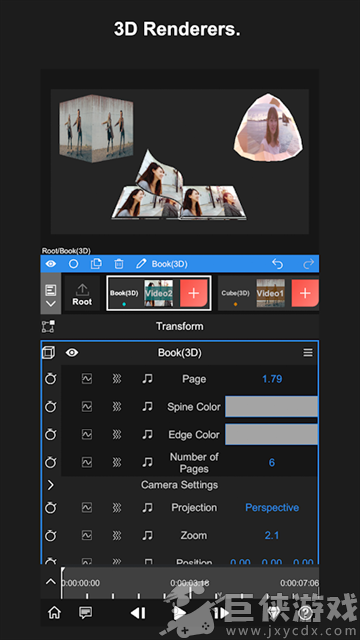
Task: Click the 3D cube icon of Book(3D) effect
Action: [x=49, y=353]
